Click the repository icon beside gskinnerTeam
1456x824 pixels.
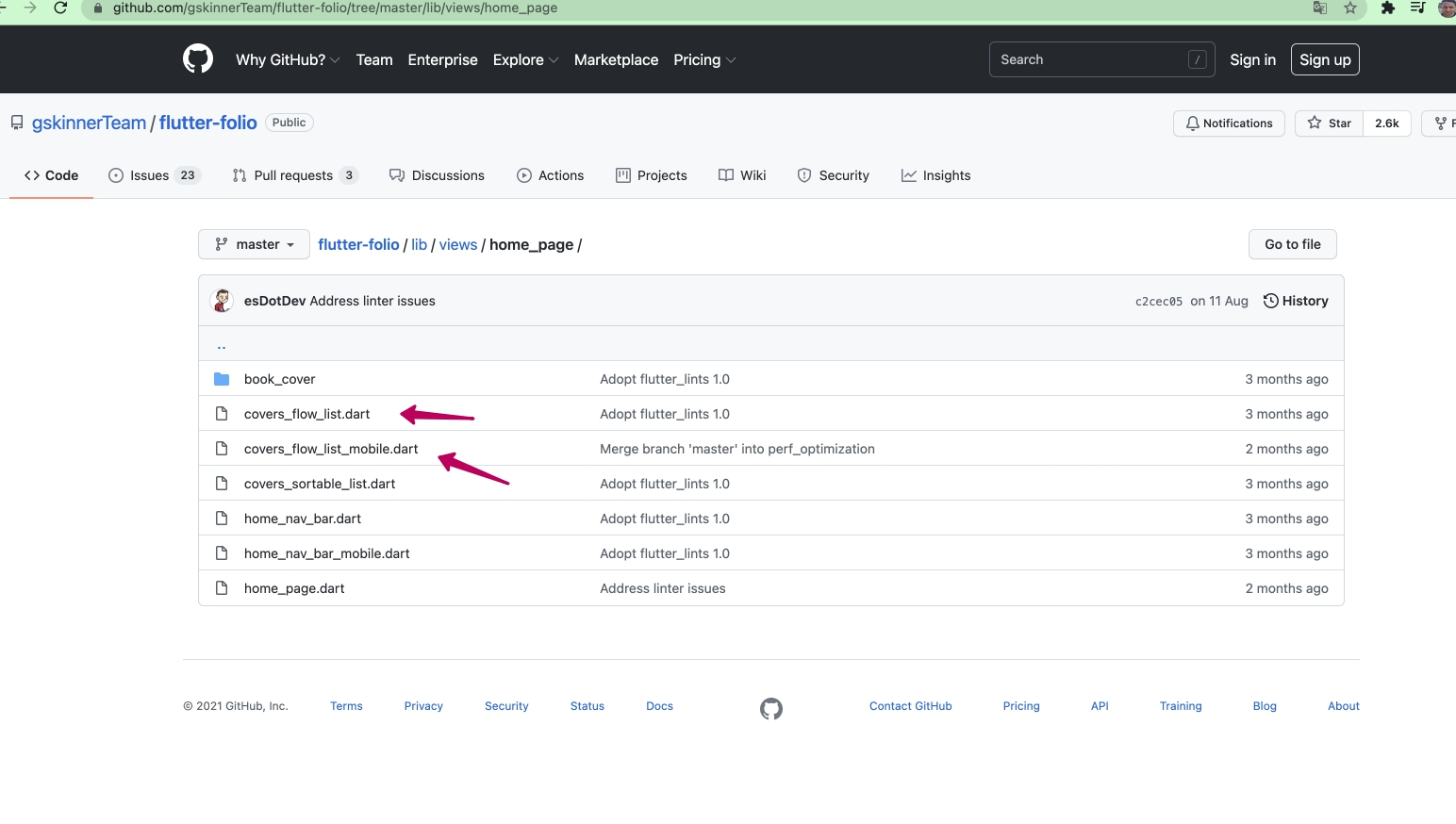click(x=17, y=123)
